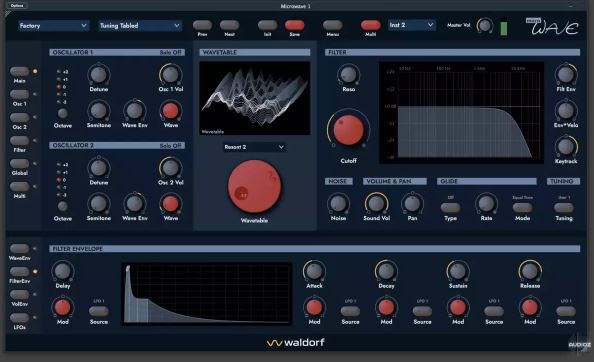Image resolution: width=594 pixels, height=362 pixels.
Task: Switch to the Osc 2 page
Action: pos(19,117)
